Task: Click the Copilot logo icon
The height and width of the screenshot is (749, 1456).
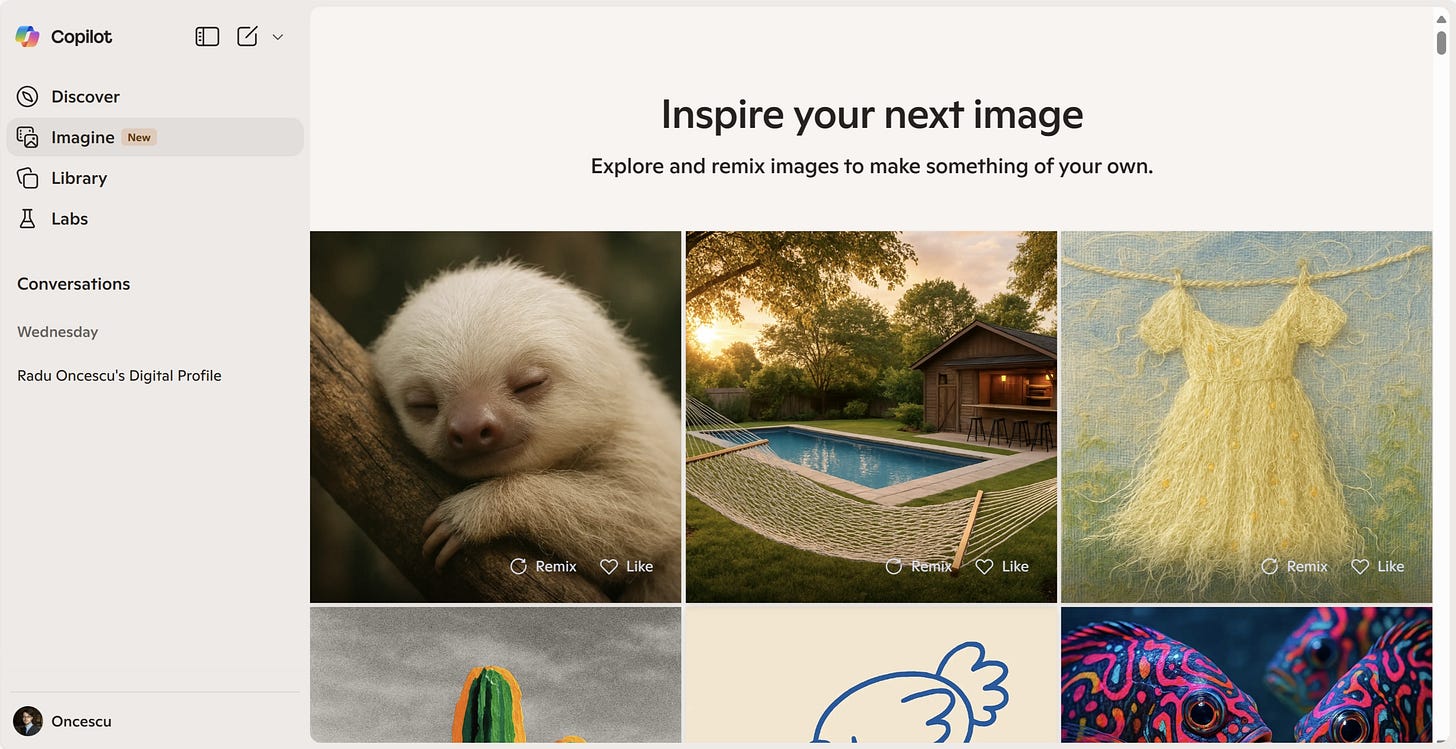Action: pos(27,37)
